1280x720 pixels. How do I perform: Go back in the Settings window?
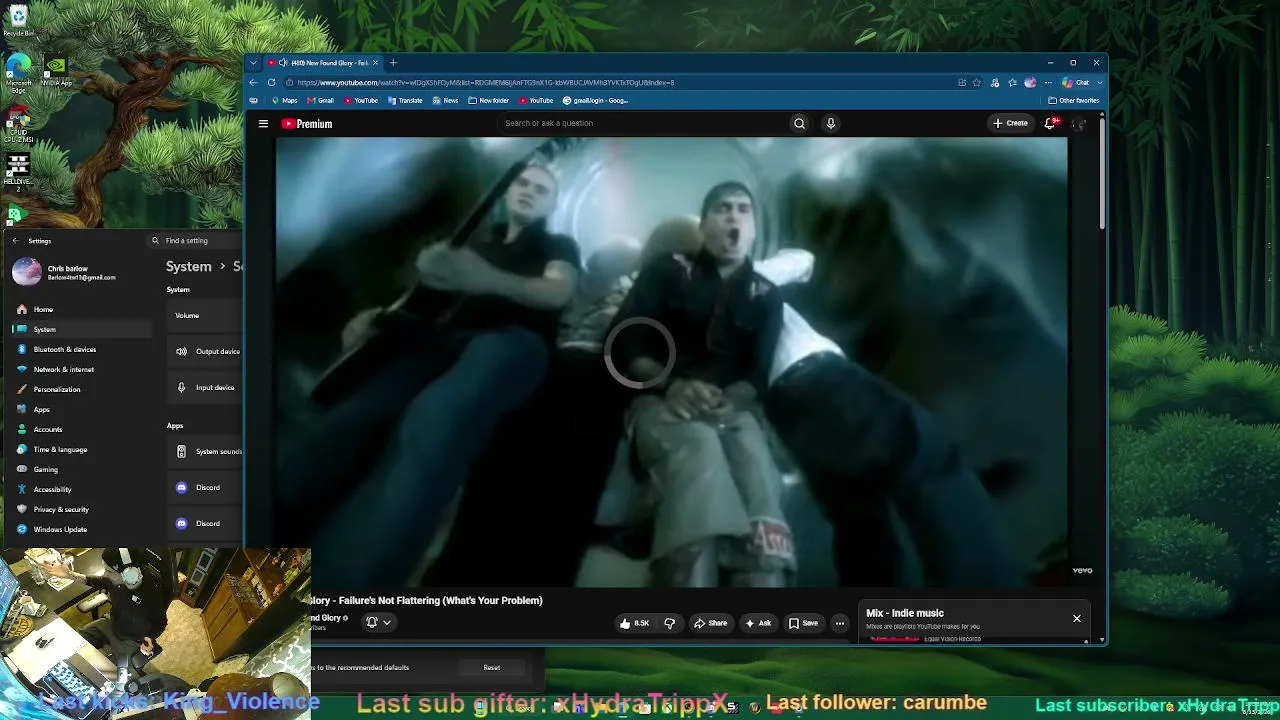click(x=15, y=241)
